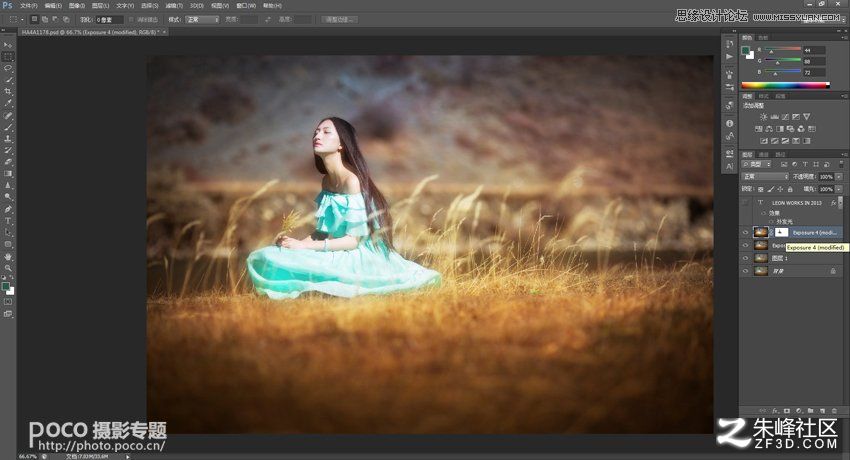Viewport: 850px width, 460px height.
Task: Click the 调整边缘 Refine Edge button
Action: click(x=339, y=20)
